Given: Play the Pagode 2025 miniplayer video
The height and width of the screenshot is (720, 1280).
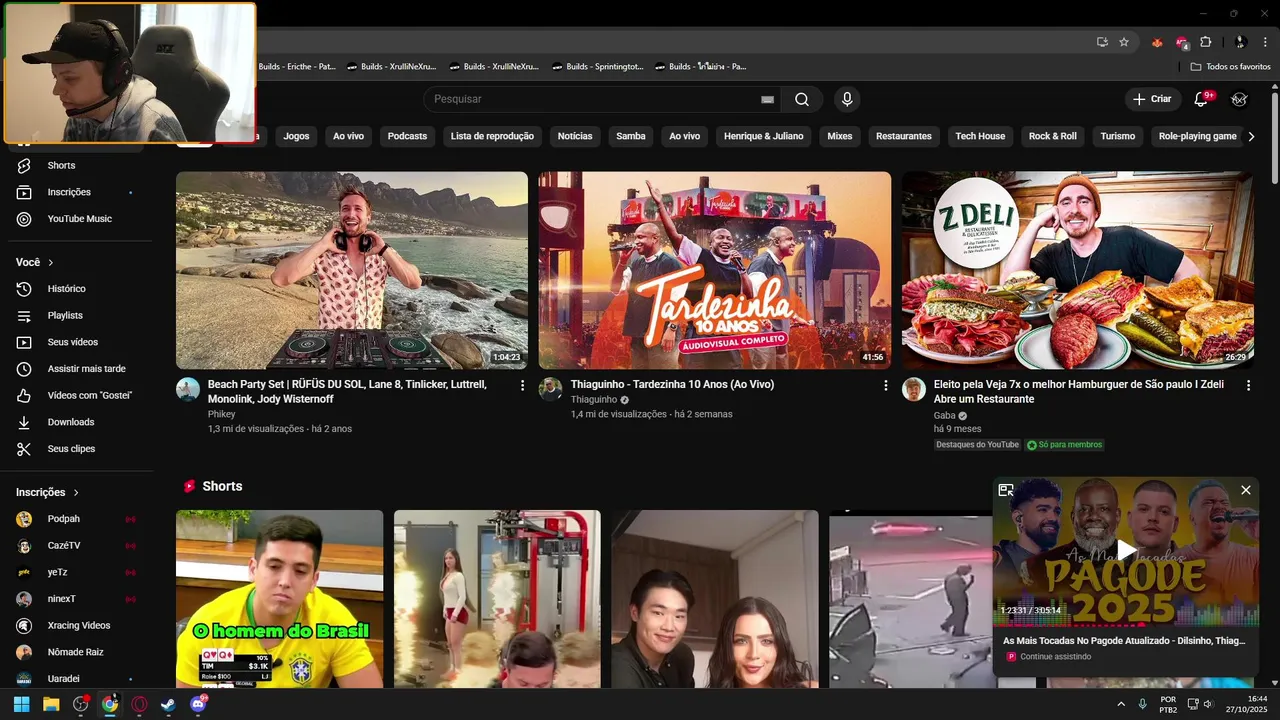Looking at the screenshot, I should 1126,550.
